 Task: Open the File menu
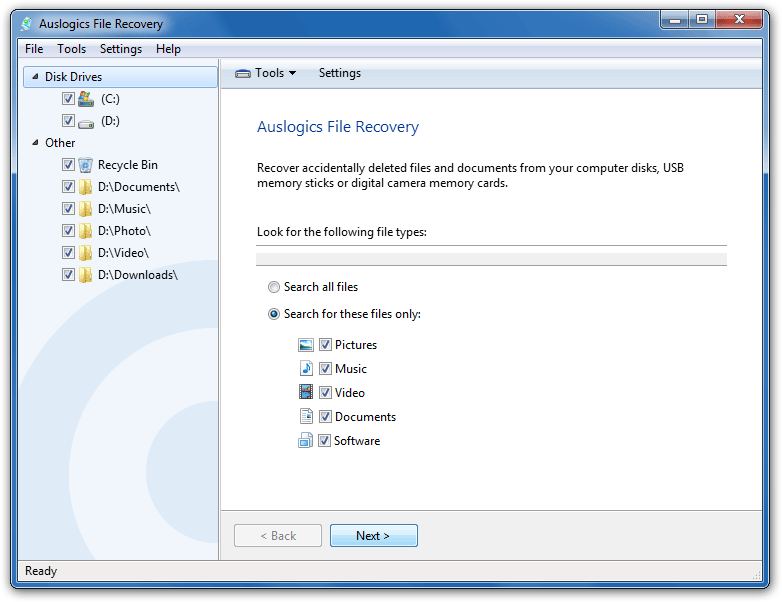click(x=34, y=49)
